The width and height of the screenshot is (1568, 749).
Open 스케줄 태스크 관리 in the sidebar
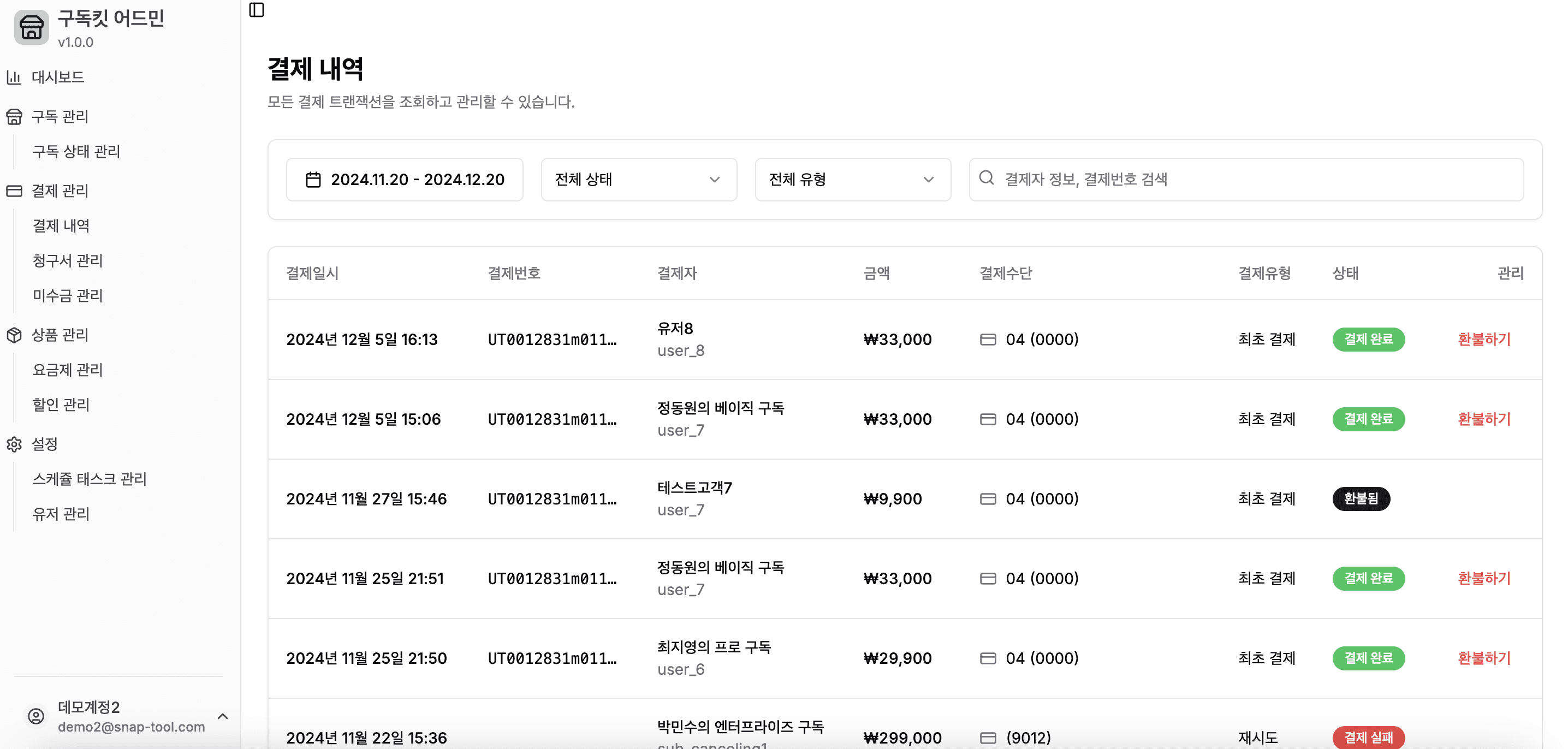tap(90, 479)
